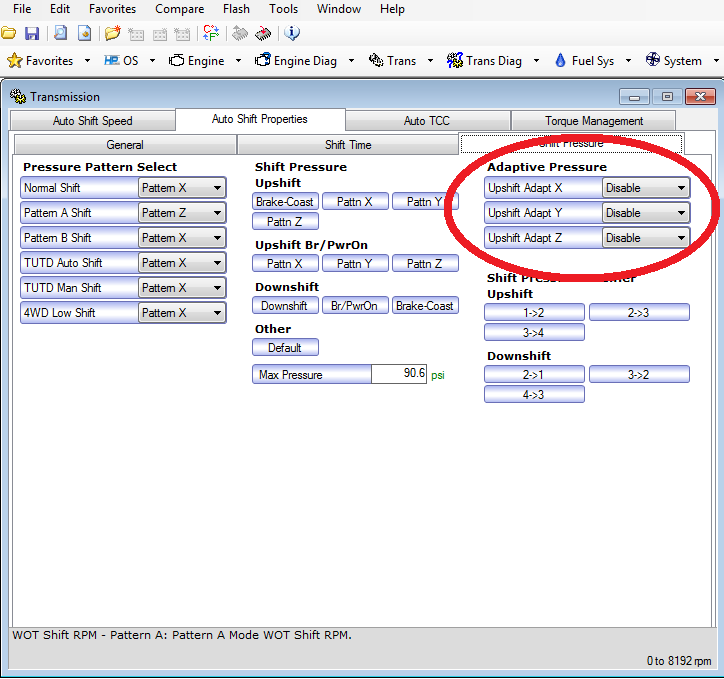Click the Save floppy disk icon

coord(32,33)
